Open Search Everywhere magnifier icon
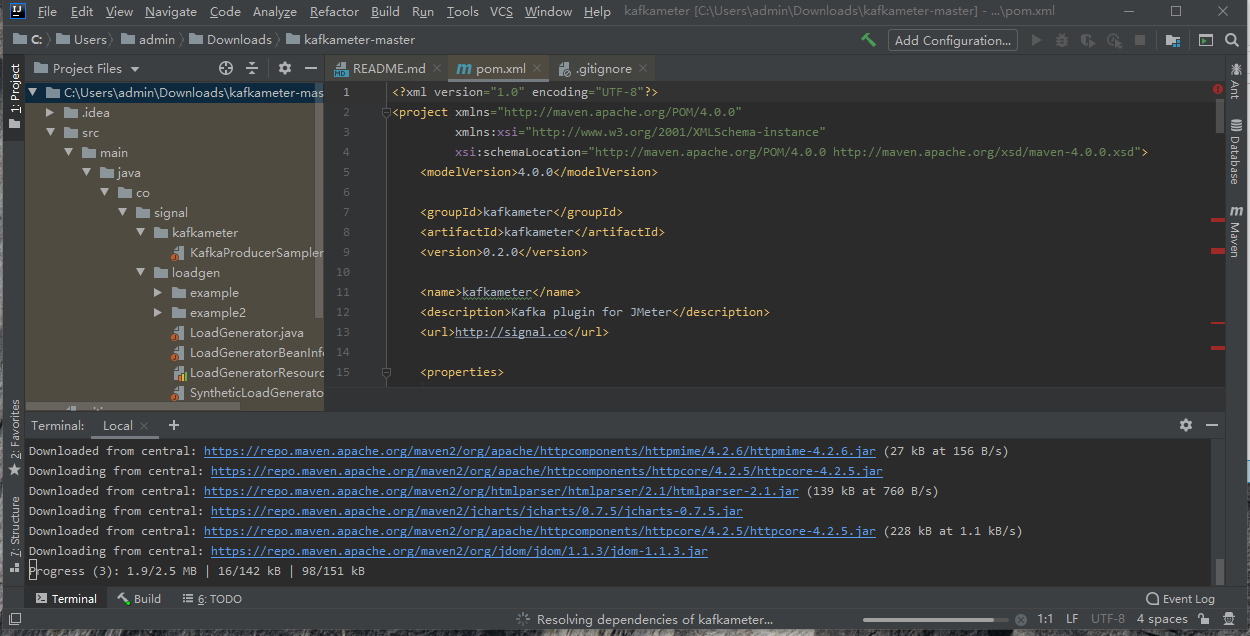 tap(1234, 40)
